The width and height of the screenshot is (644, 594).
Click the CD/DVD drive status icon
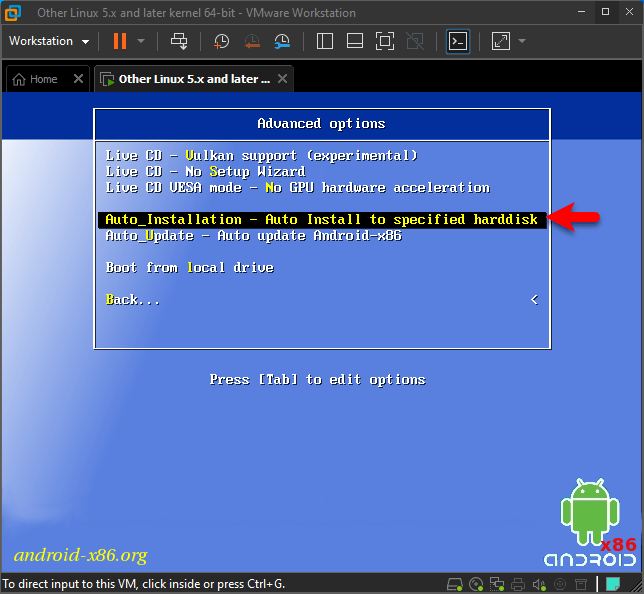coord(476,584)
